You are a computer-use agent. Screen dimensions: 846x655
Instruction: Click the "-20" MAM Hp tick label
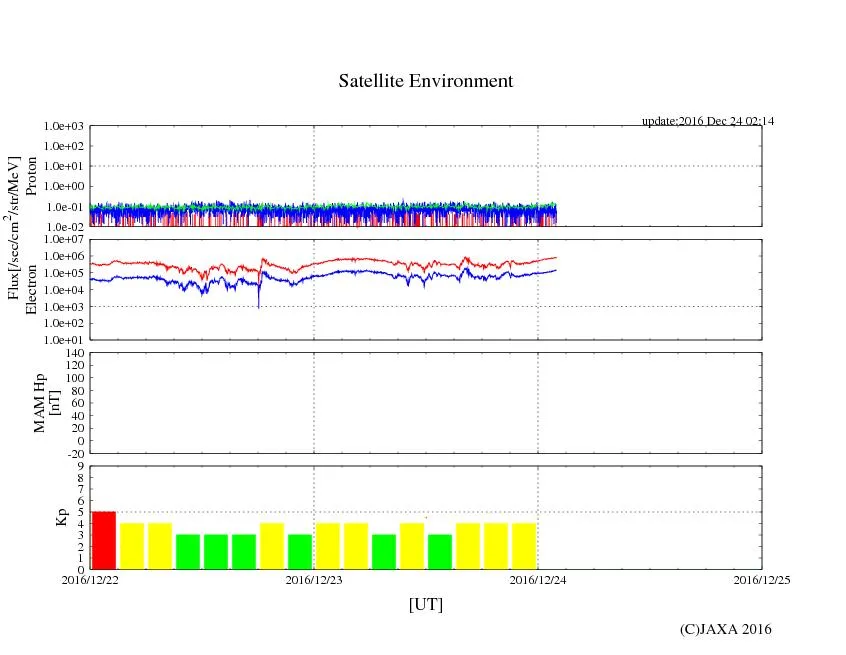77,454
